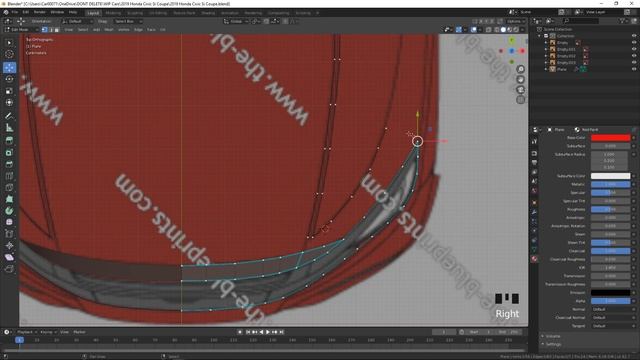Hide the Empty object in outliner
The width and height of the screenshot is (640, 360).
pos(634,42)
